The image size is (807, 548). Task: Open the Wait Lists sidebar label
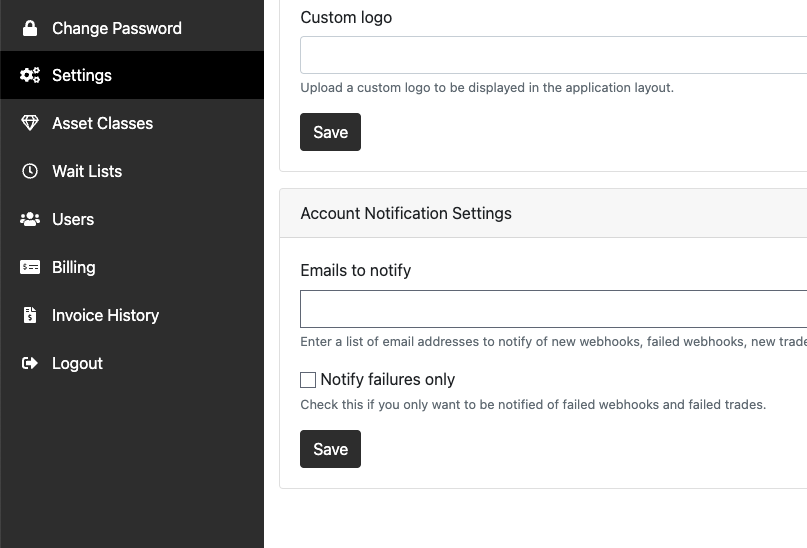coord(87,172)
